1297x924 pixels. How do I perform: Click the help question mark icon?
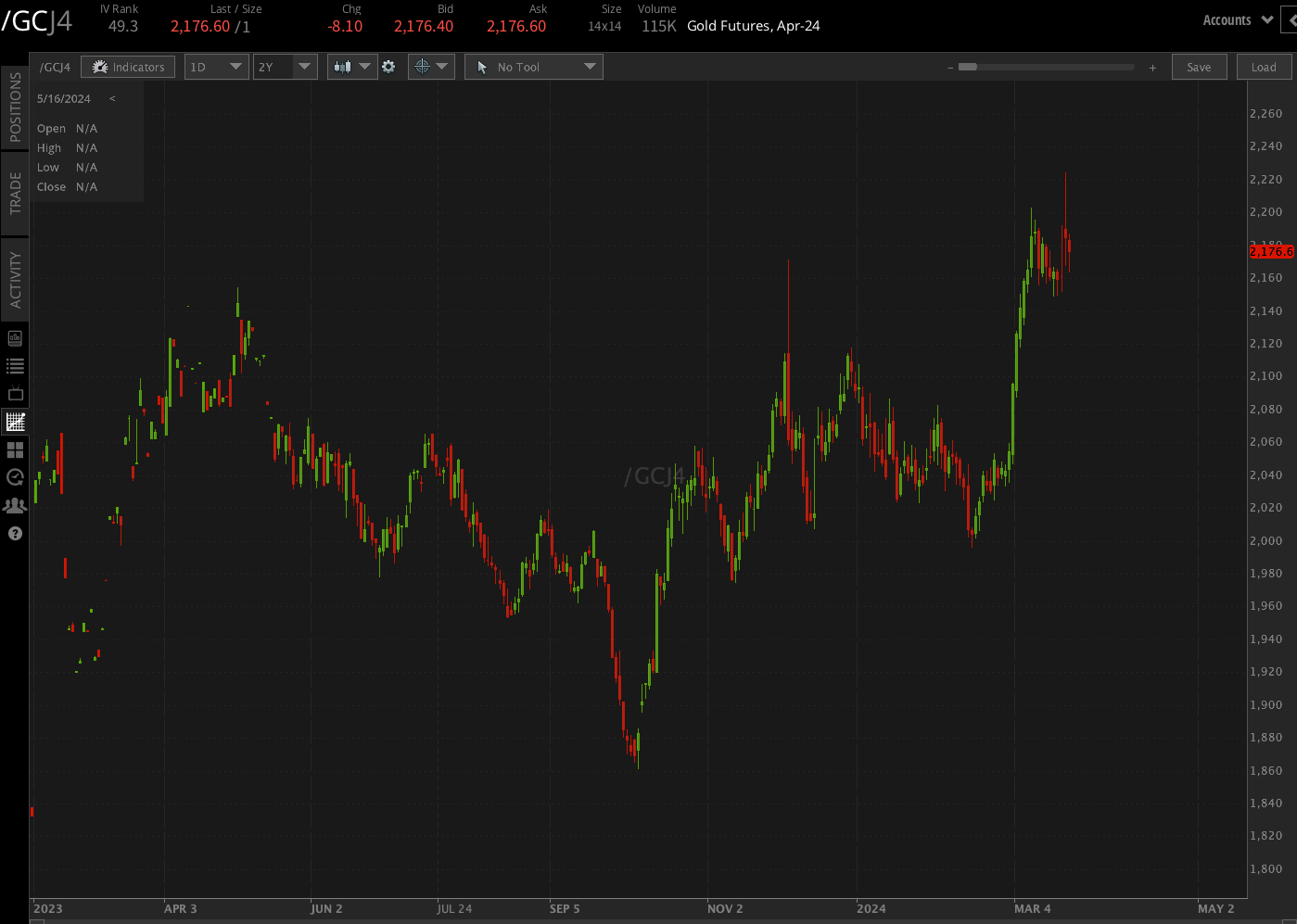tap(15, 533)
